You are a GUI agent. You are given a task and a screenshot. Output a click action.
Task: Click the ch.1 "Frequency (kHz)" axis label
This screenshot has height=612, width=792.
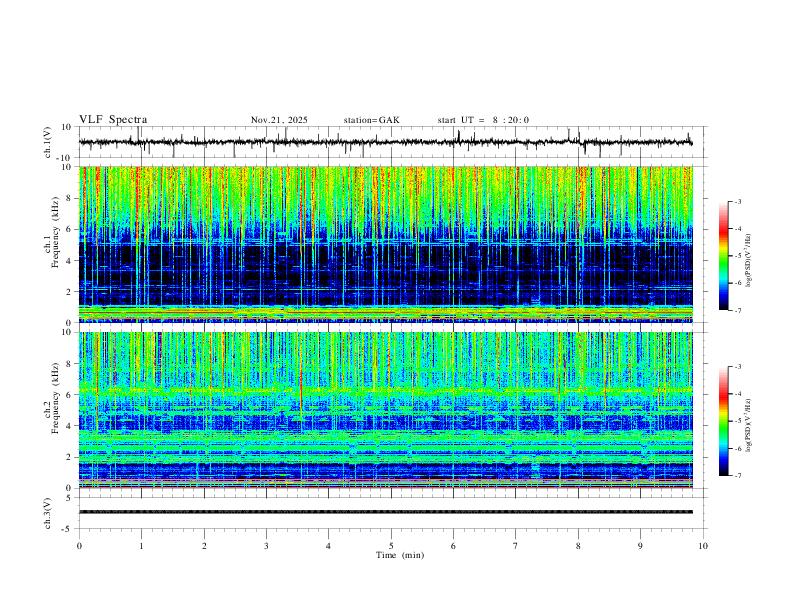[x=55, y=233]
